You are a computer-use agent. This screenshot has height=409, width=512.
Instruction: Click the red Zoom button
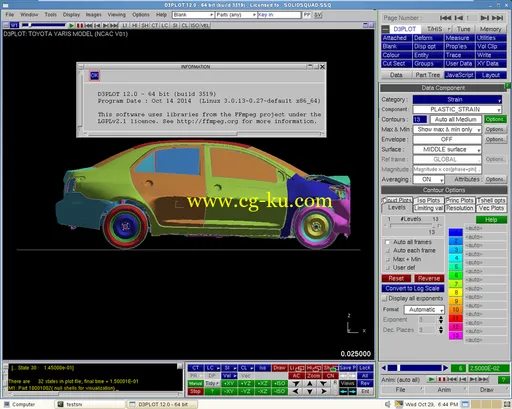click(313, 376)
